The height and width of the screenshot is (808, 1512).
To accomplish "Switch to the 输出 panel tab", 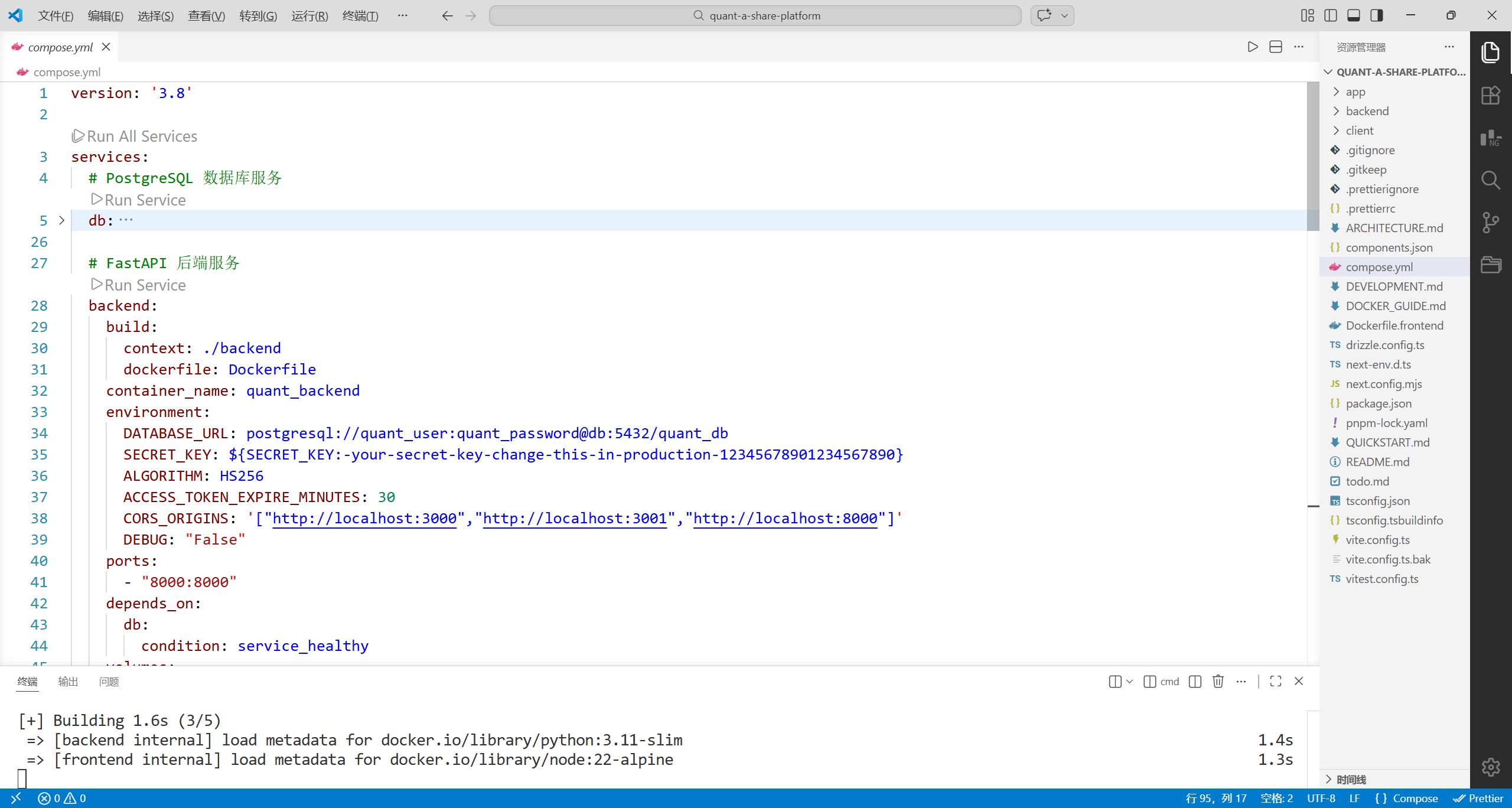I will tap(68, 682).
